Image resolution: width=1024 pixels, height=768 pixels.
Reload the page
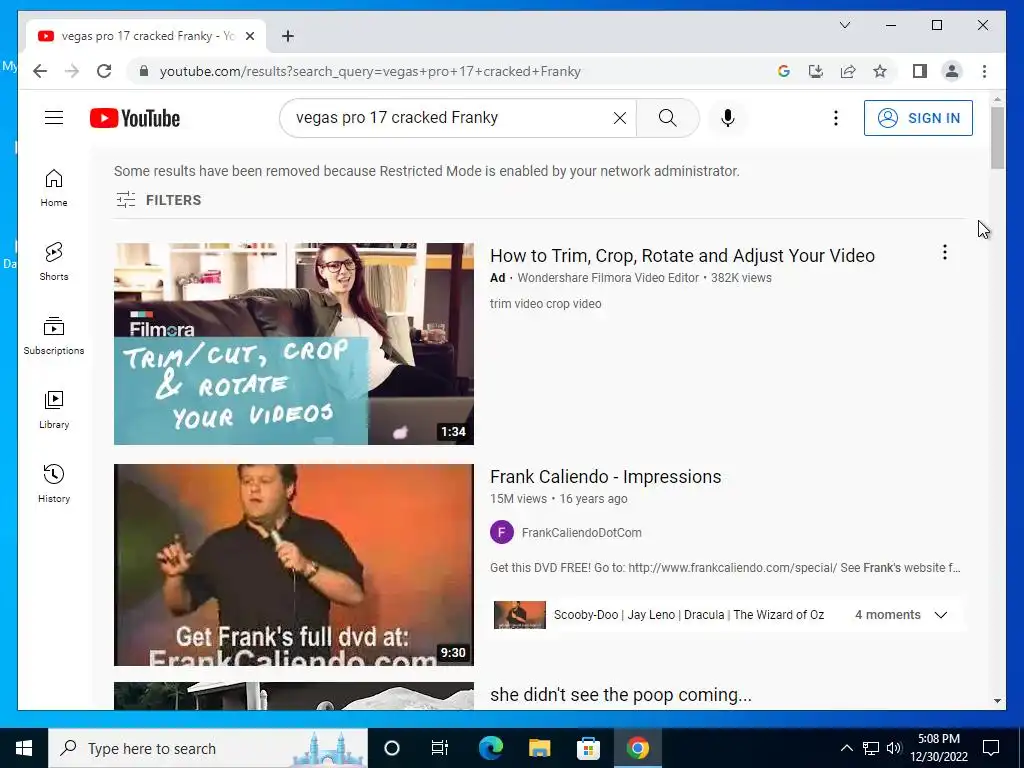[104, 71]
